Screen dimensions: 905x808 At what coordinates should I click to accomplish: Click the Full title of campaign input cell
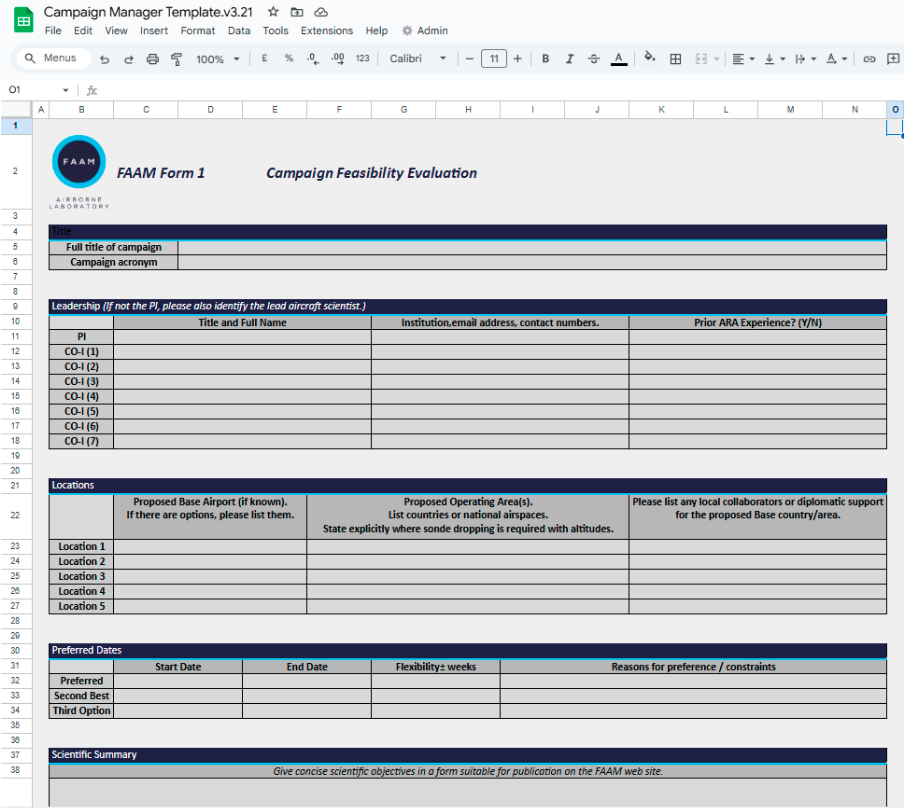(531, 247)
